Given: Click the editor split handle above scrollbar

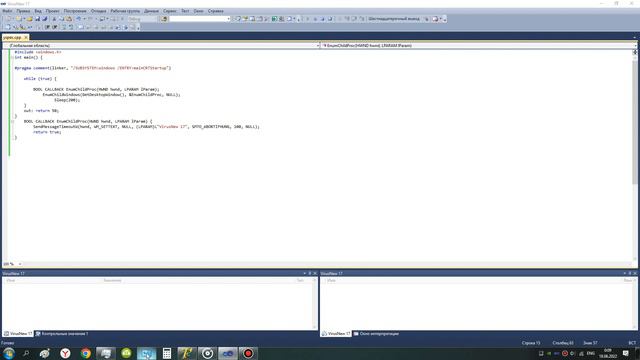Looking at the screenshot, I should point(635,52).
